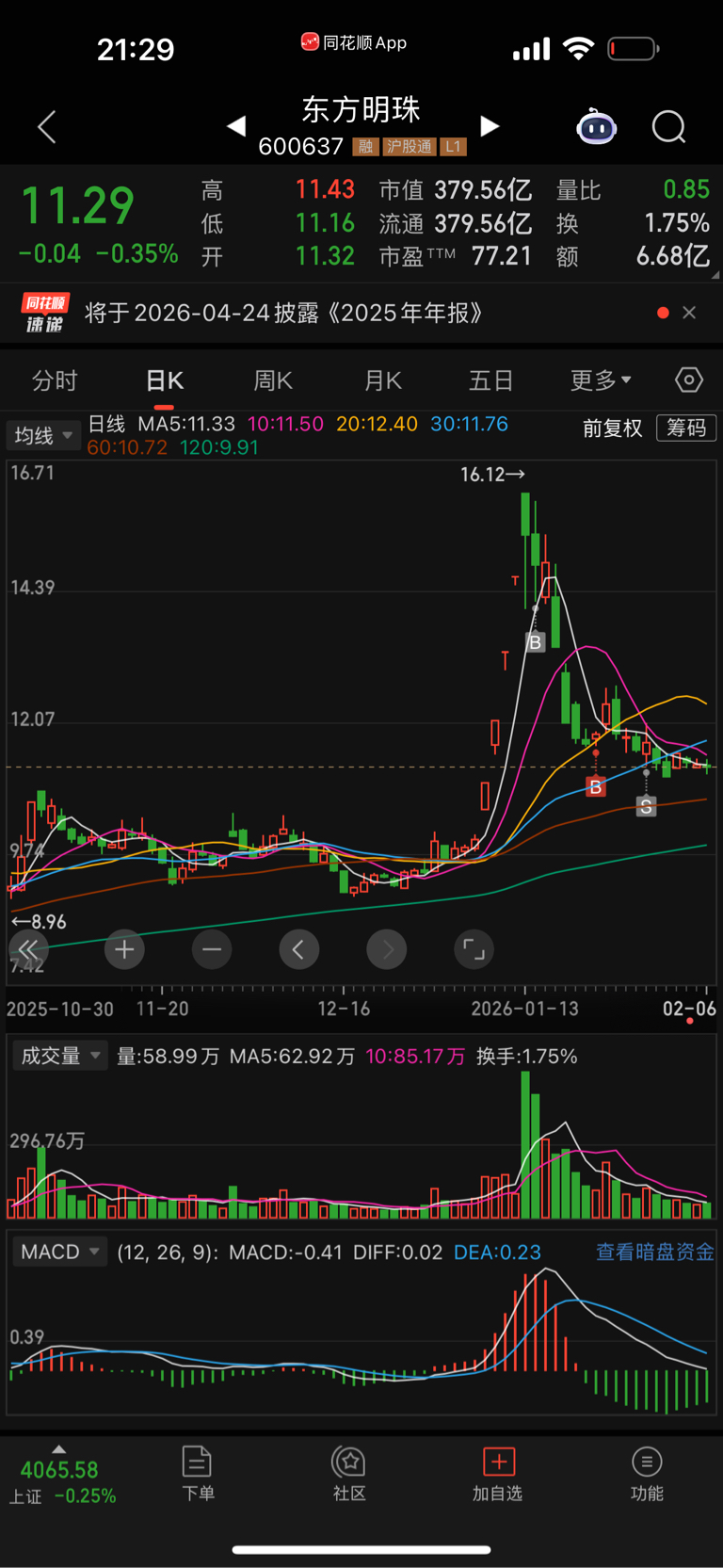Tap the gray B buy marker on chart
The width and height of the screenshot is (723, 1568).
point(535,642)
